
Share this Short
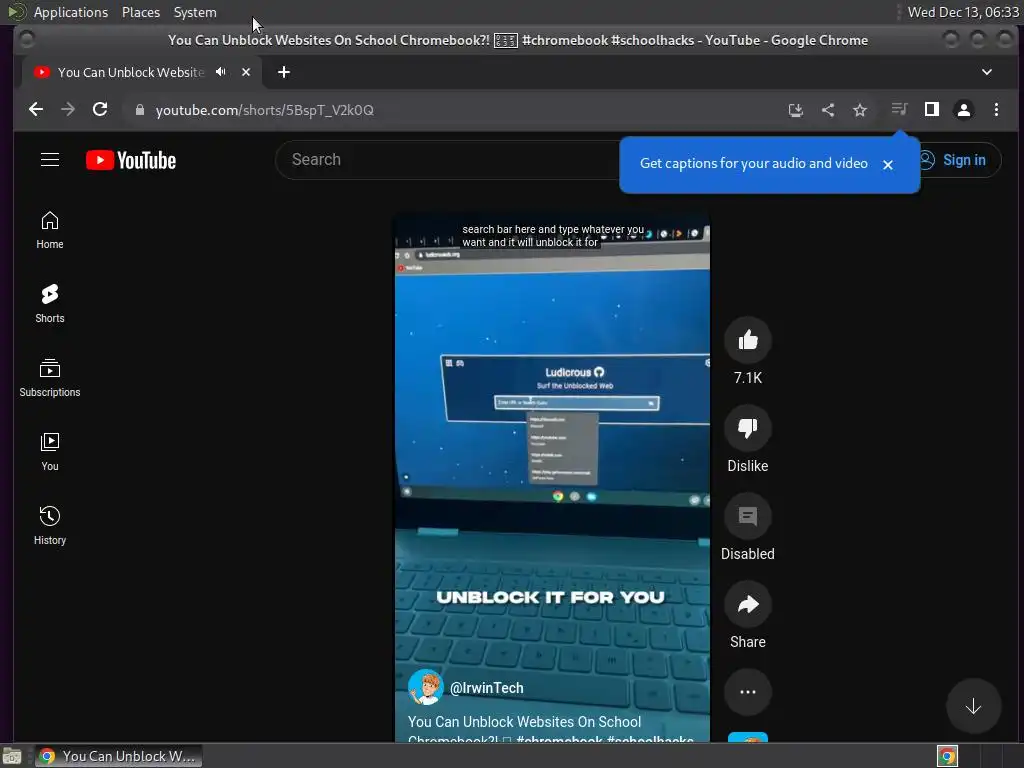coord(748,604)
